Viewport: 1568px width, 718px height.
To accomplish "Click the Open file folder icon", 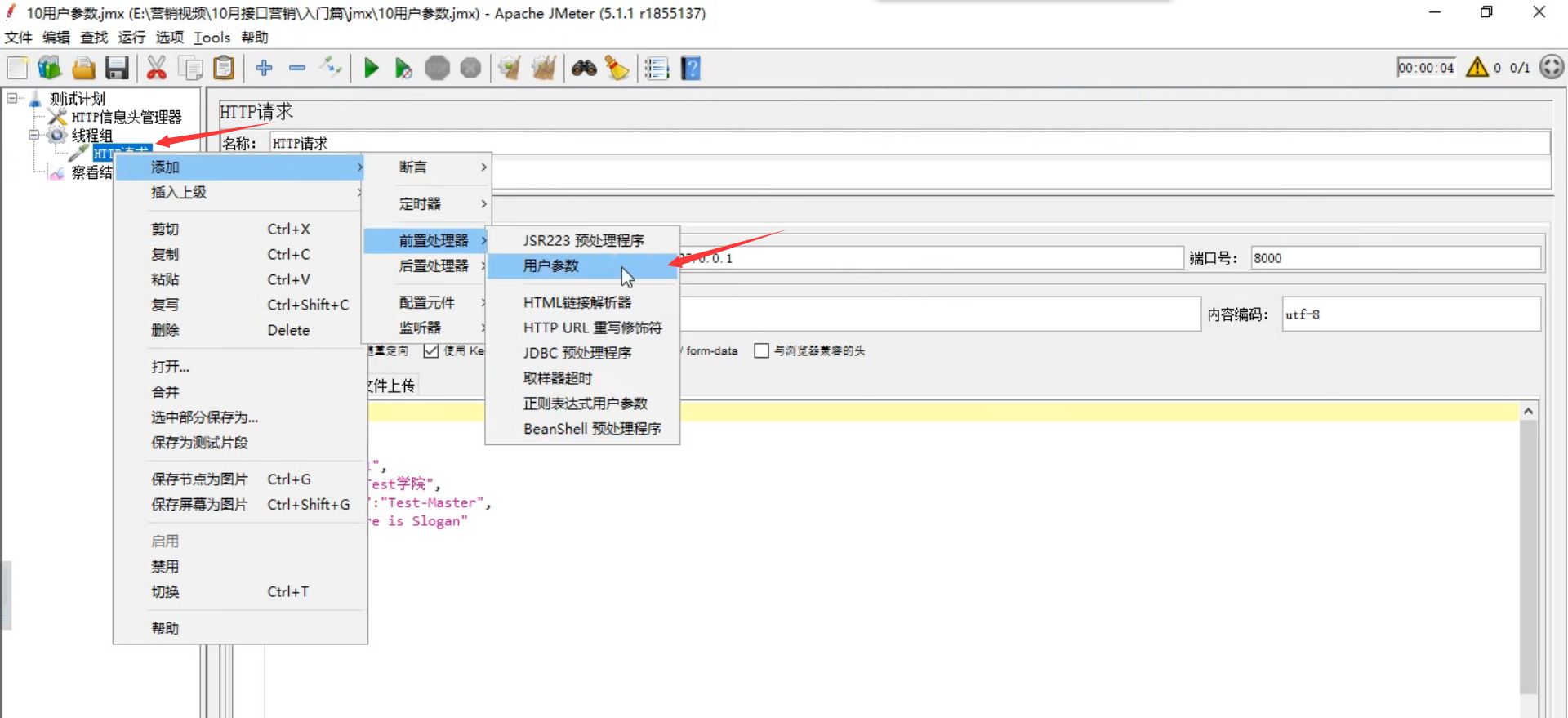I will click(83, 68).
